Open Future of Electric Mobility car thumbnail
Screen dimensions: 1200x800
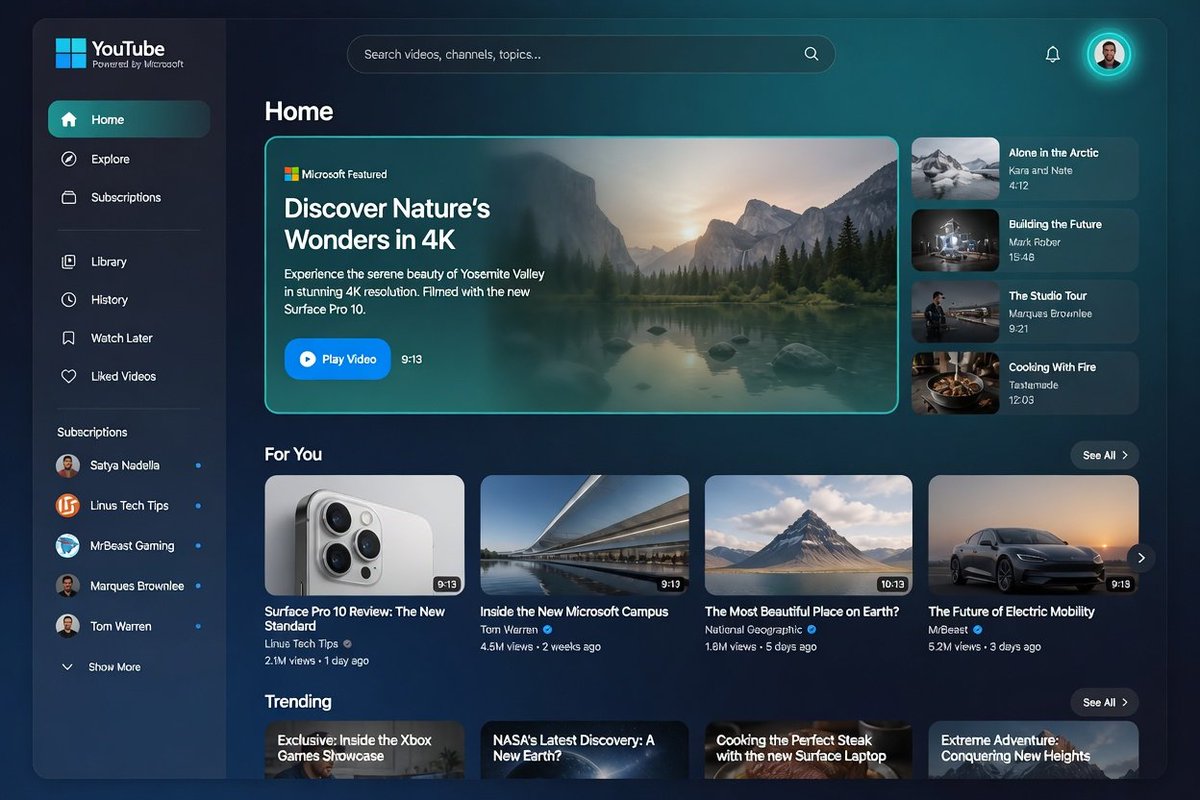pyautogui.click(x=1033, y=535)
